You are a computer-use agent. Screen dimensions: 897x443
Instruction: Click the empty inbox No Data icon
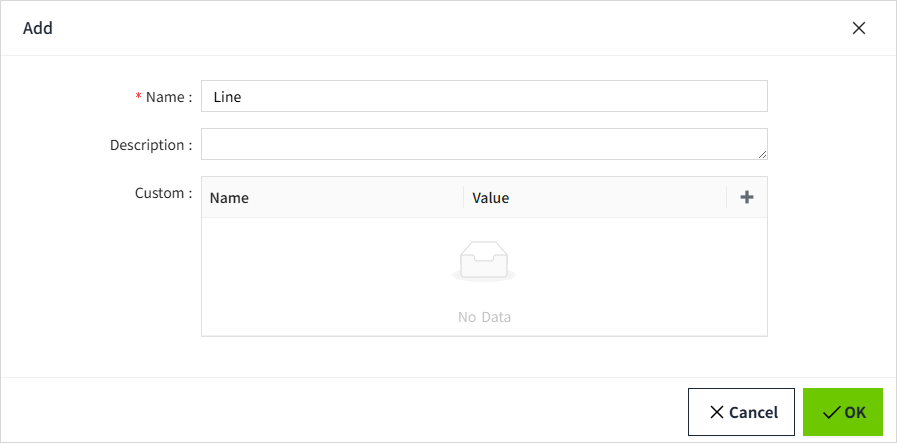[x=484, y=263]
